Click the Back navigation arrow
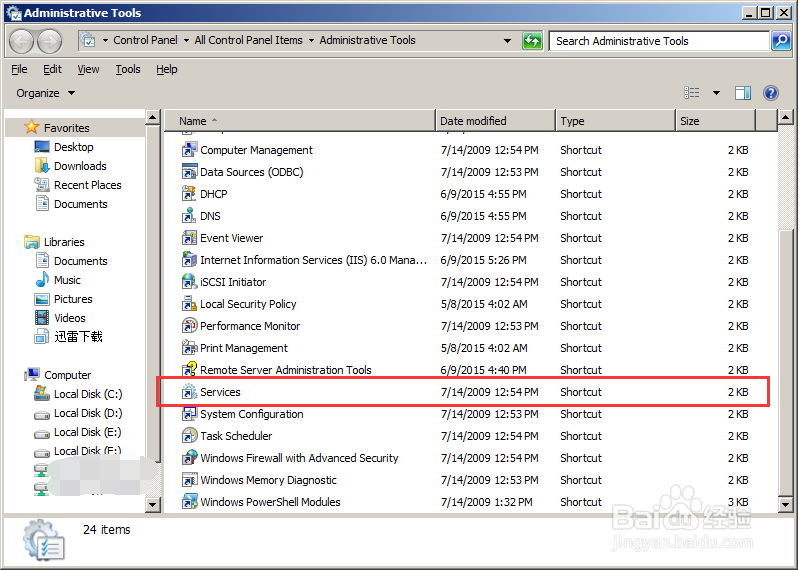Viewport: 798px width, 570px height. point(21,41)
